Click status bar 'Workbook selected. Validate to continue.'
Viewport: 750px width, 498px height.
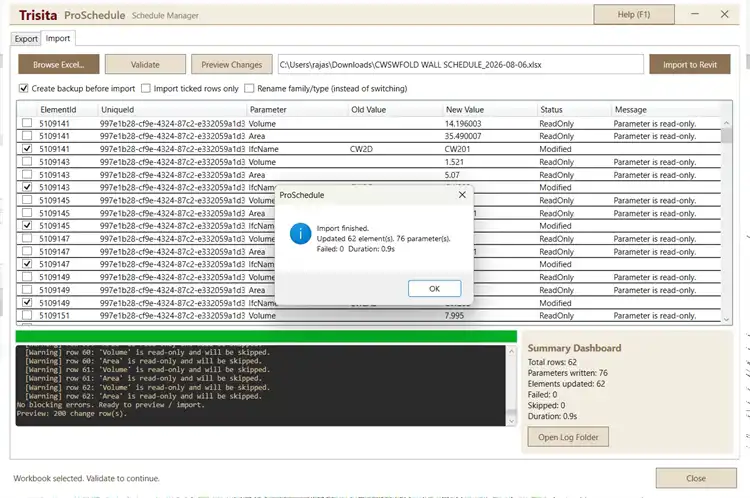pos(86,478)
